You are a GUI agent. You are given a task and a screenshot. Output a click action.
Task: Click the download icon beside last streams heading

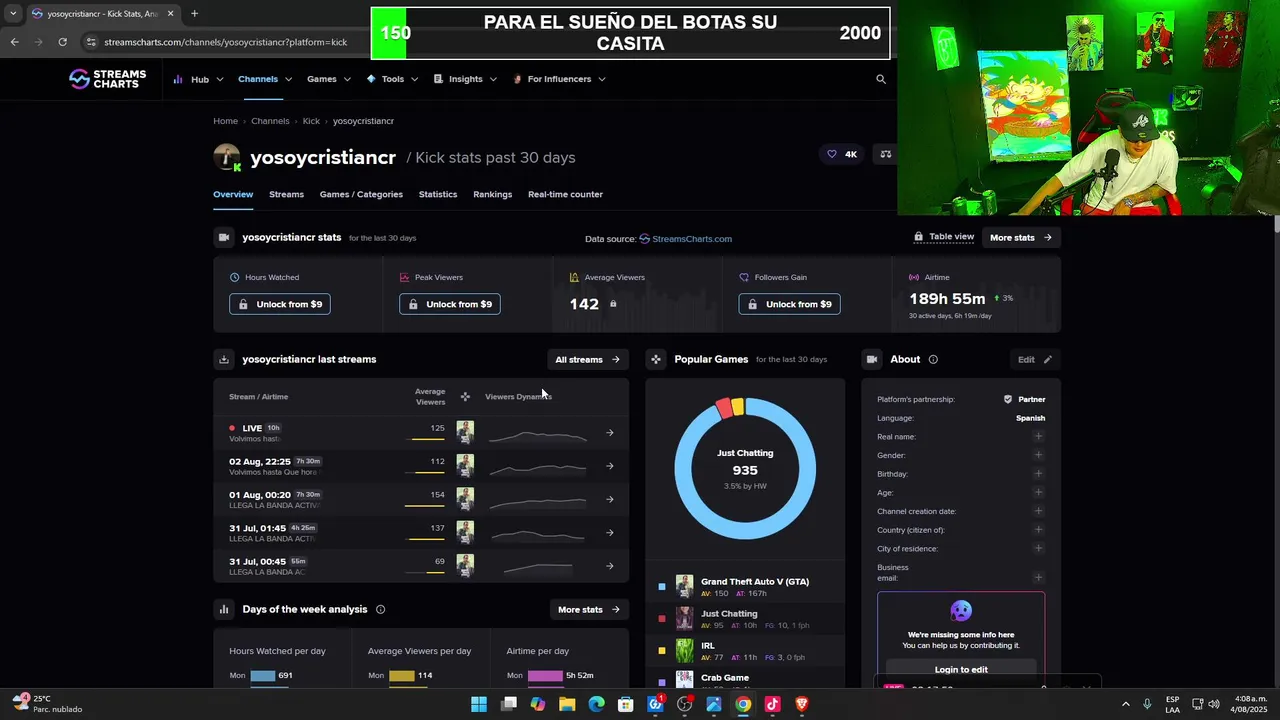224,359
